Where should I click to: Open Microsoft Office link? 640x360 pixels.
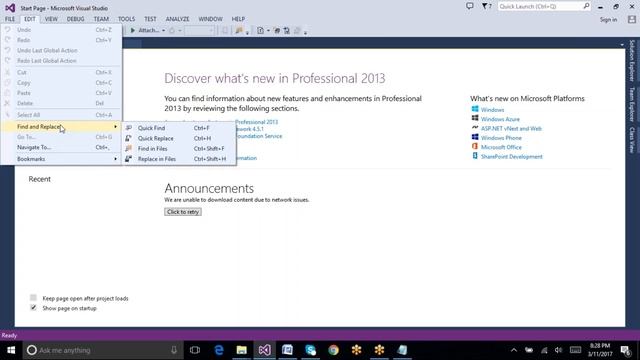(501, 147)
